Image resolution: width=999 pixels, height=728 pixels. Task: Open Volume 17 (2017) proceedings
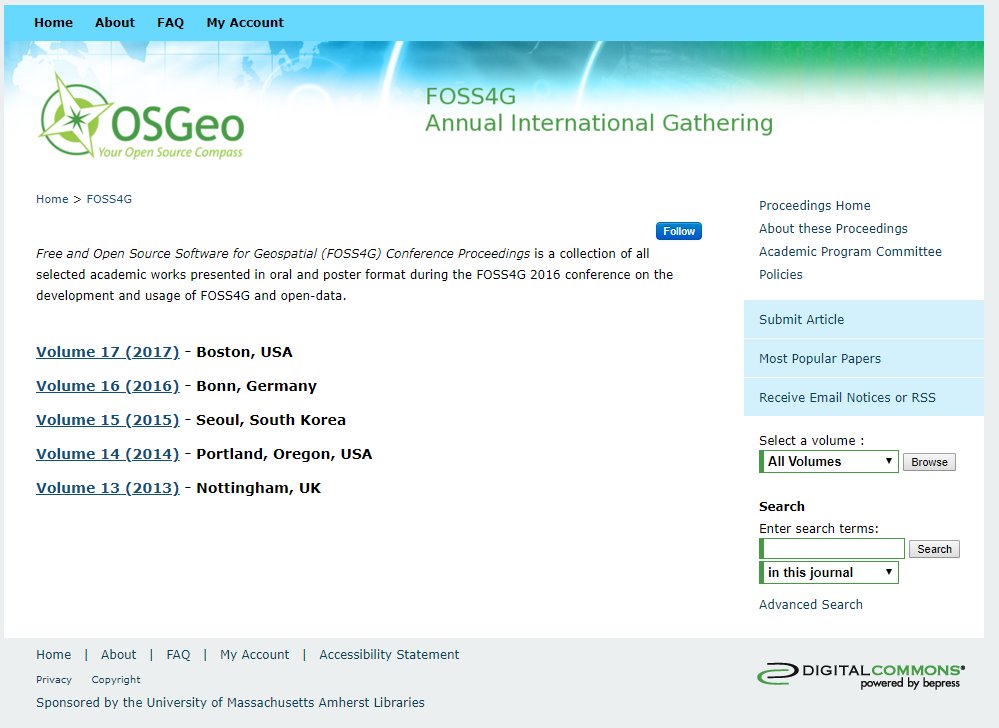point(108,352)
